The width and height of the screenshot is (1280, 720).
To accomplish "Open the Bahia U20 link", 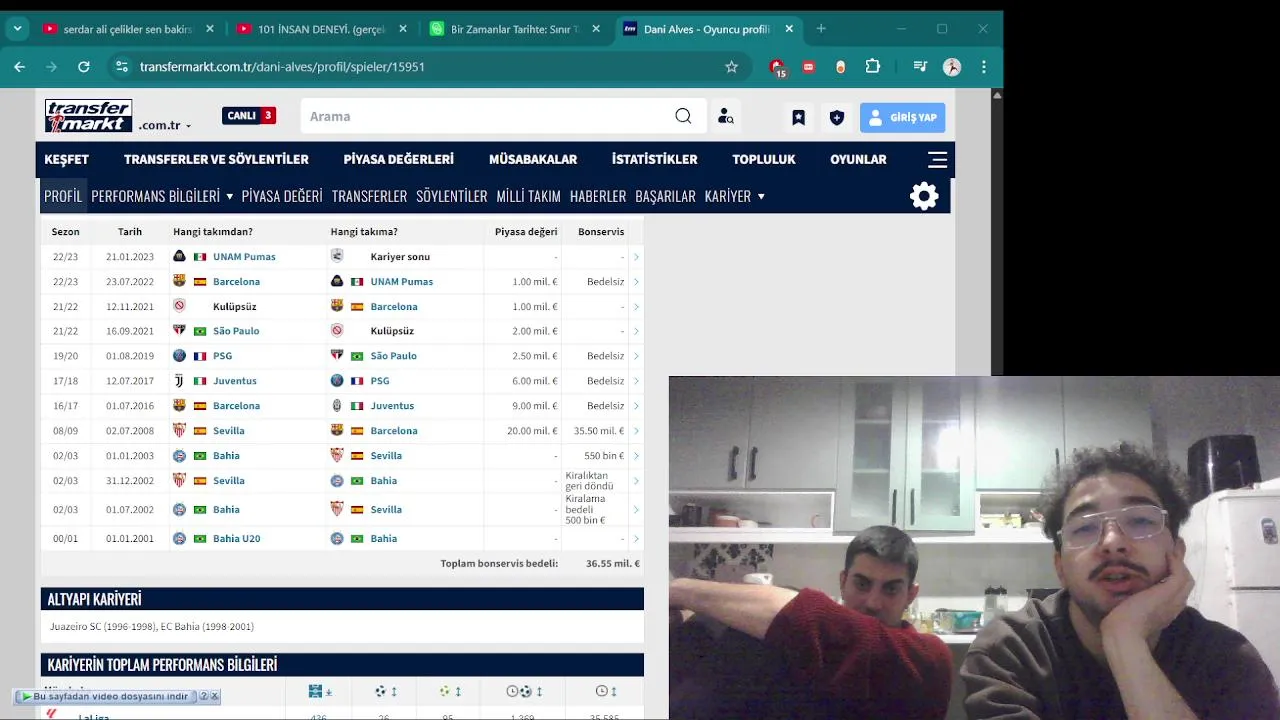I will 236,539.
